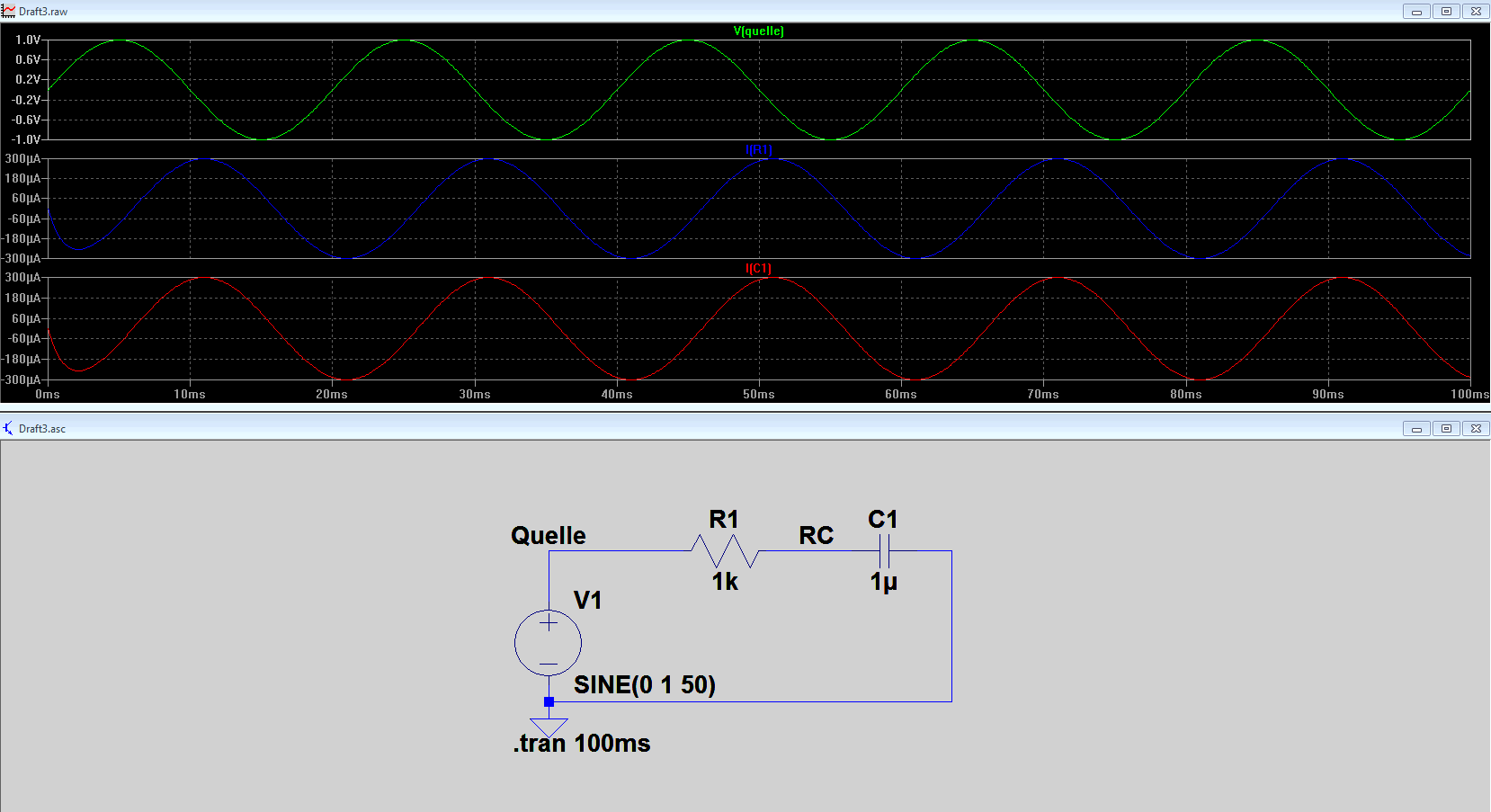Click the RC net label
Screen dimensions: 1491x812
pyautogui.click(x=817, y=536)
